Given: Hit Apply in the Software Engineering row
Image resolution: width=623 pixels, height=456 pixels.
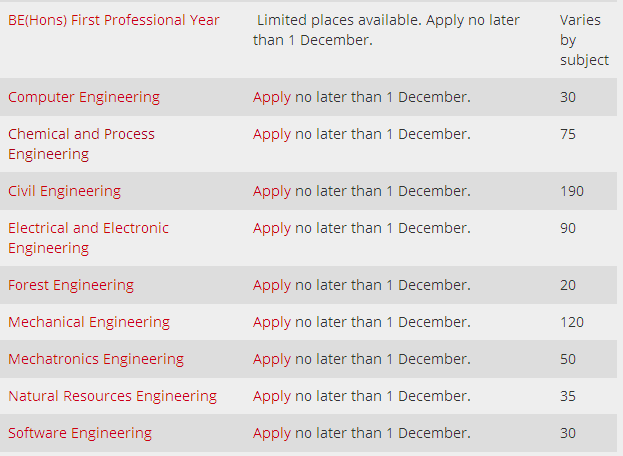Looking at the screenshot, I should pos(272,433).
